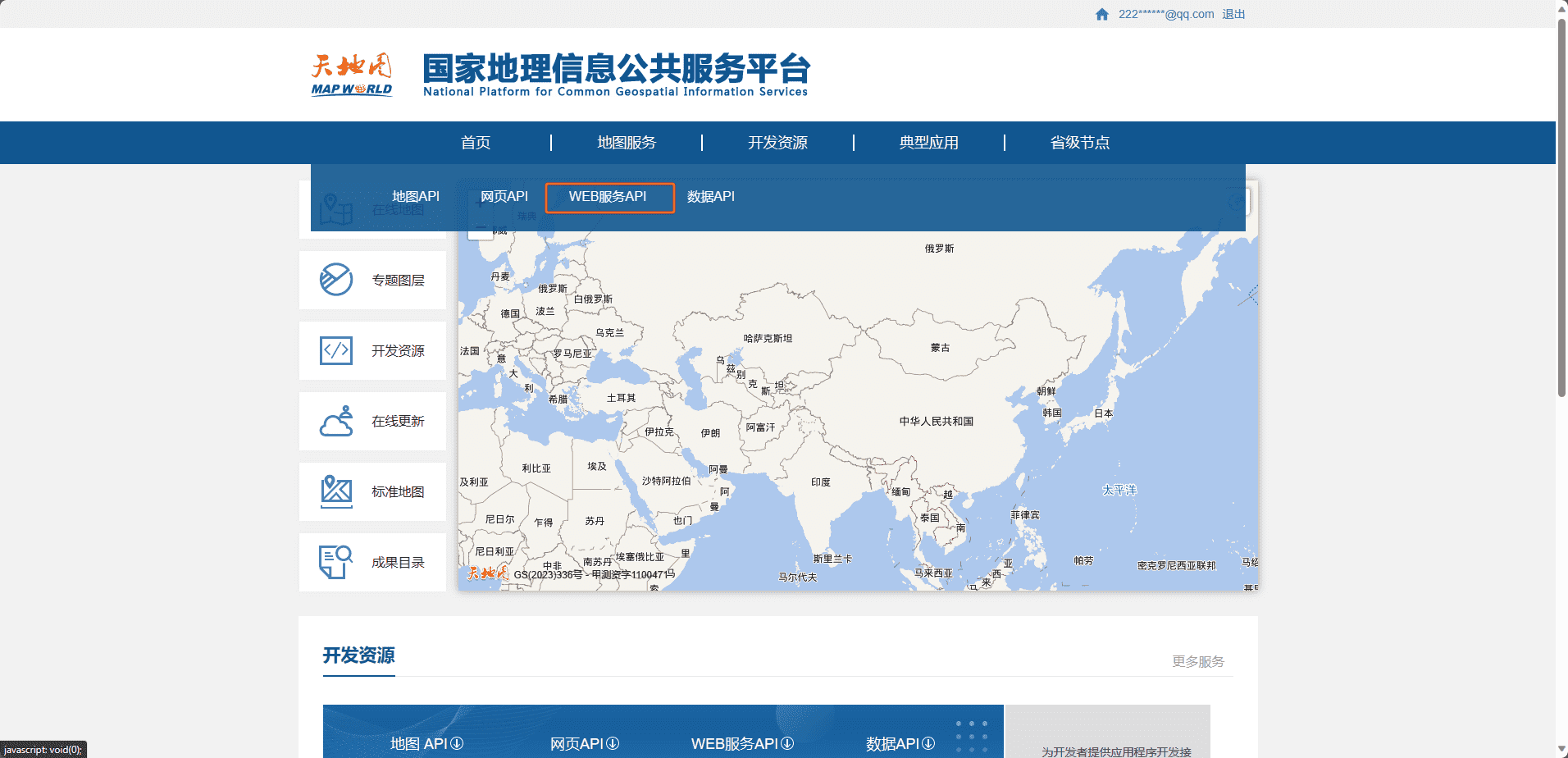Click the 菲律宾 label on map

[x=1025, y=515]
